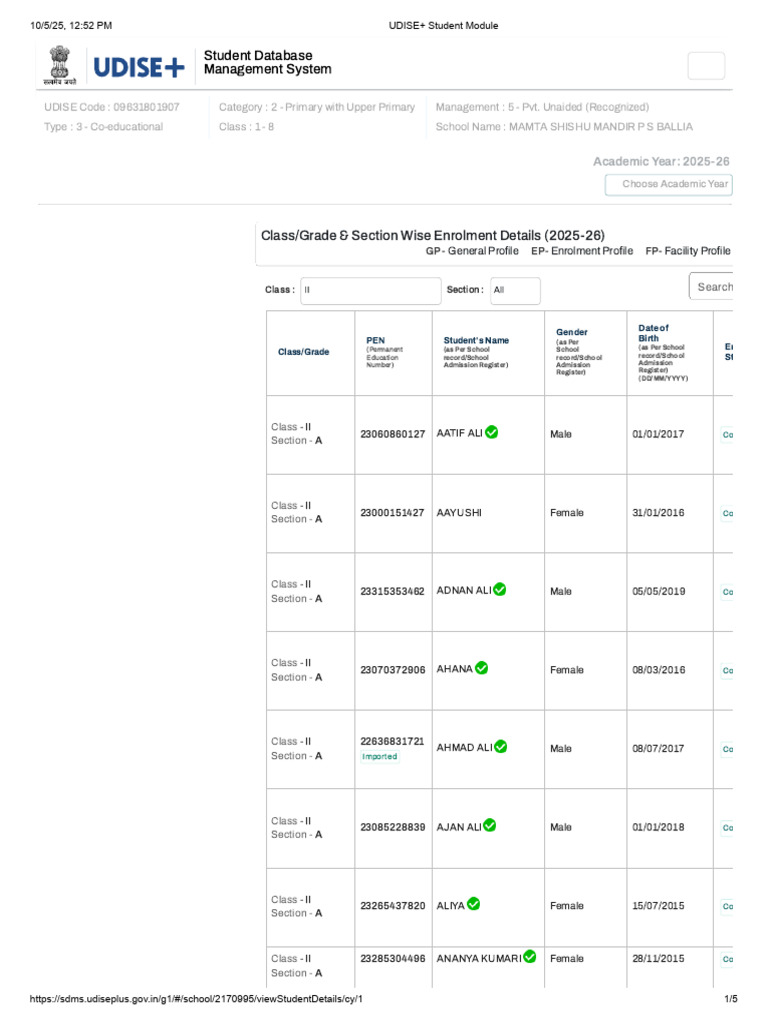768x1024 pixels.
Task: Click green verified tick beside AJAN ALI
Action: click(x=489, y=825)
